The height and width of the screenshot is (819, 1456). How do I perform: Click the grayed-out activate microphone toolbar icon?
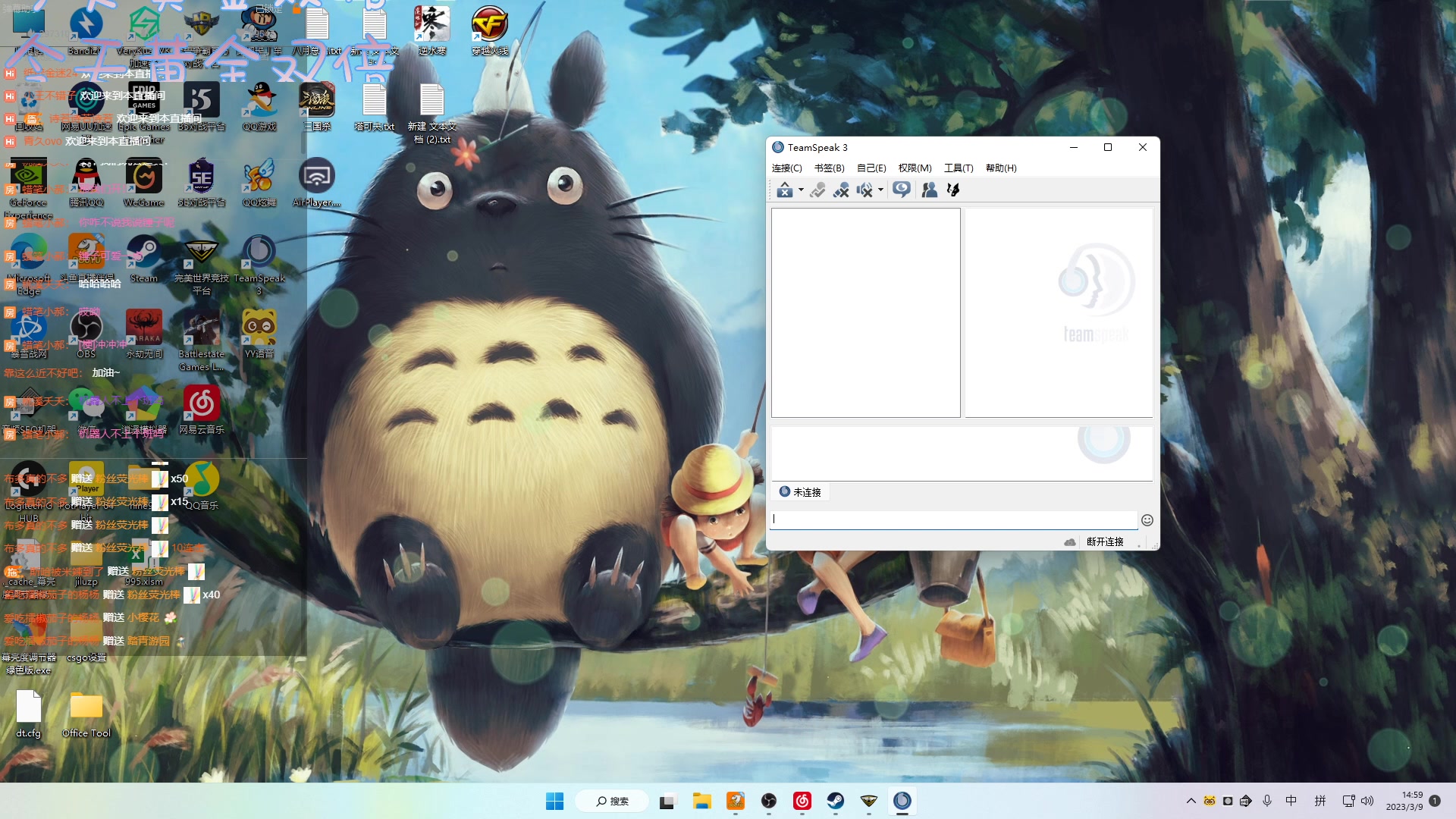click(817, 190)
